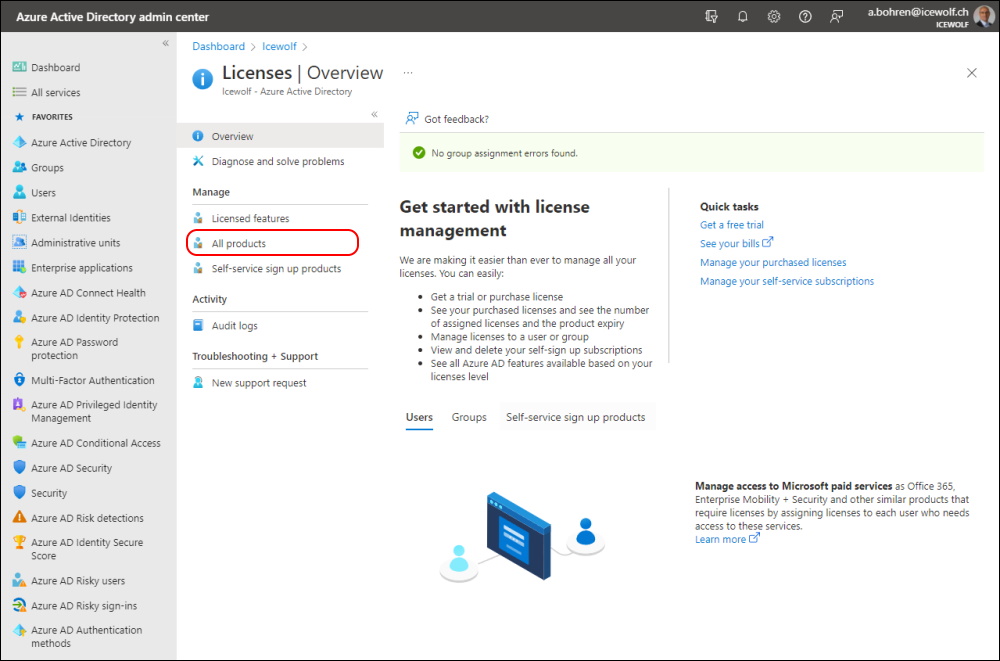Open the Learn more link
Screen dimensions: 1000x661
pos(727,539)
